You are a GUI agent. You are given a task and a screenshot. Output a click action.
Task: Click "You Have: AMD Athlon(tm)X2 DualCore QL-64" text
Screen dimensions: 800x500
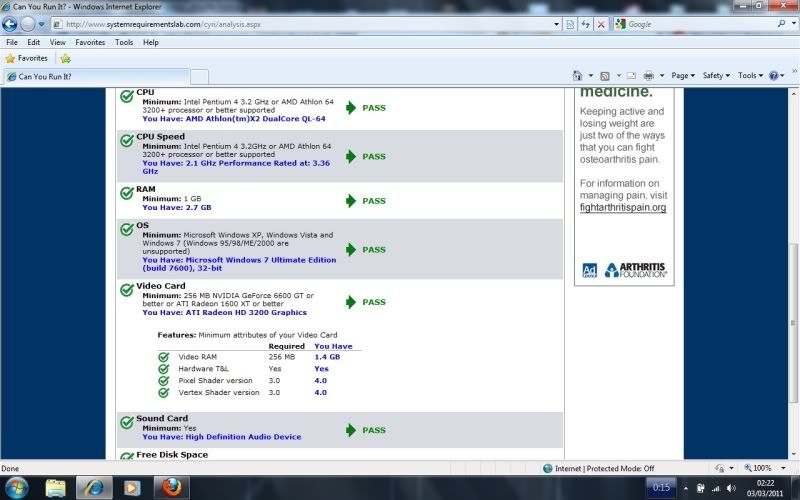[x=234, y=119]
